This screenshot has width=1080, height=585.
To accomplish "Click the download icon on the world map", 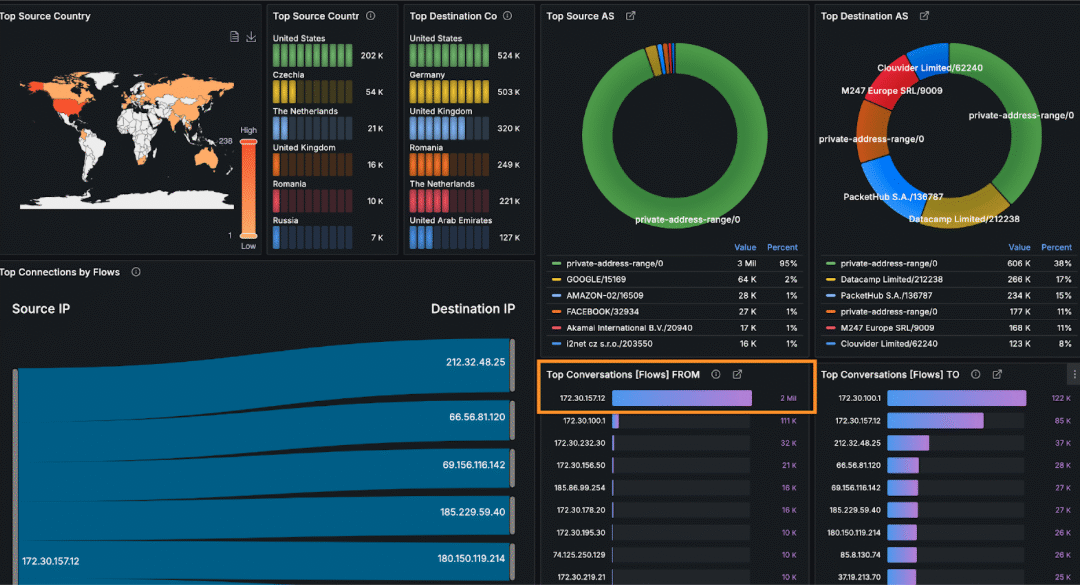I will [x=251, y=37].
